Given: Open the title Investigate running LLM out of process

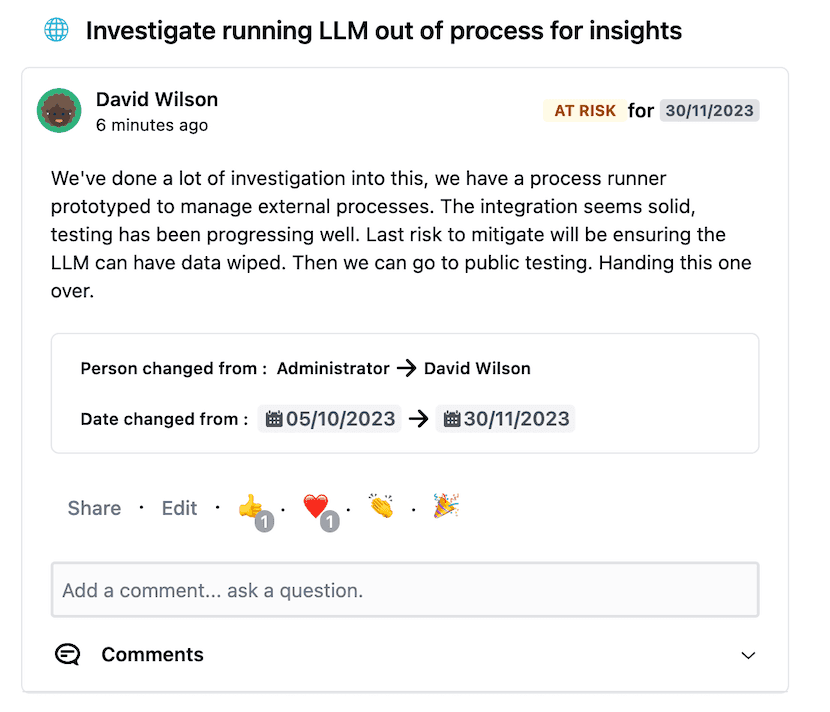Looking at the screenshot, I should point(384,31).
